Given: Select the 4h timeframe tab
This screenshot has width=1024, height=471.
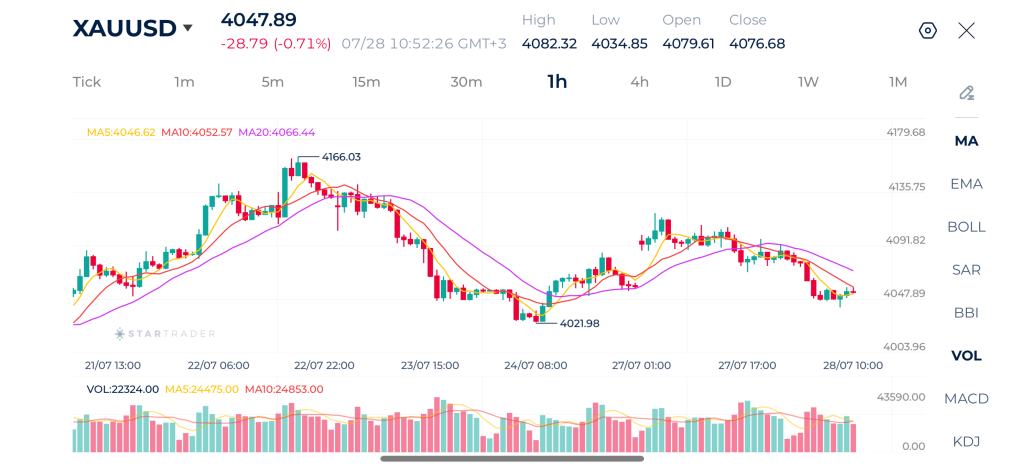Looking at the screenshot, I should tap(639, 82).
